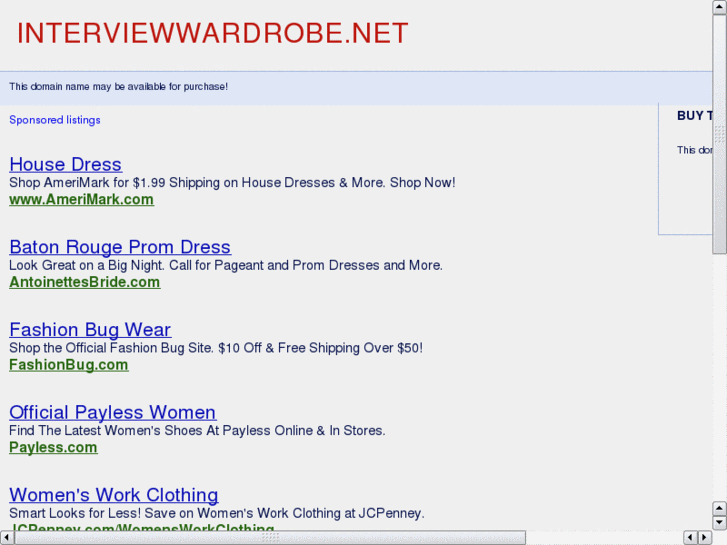Click 'This domain name may be available' notice
727x545 pixels.
pyautogui.click(x=118, y=87)
